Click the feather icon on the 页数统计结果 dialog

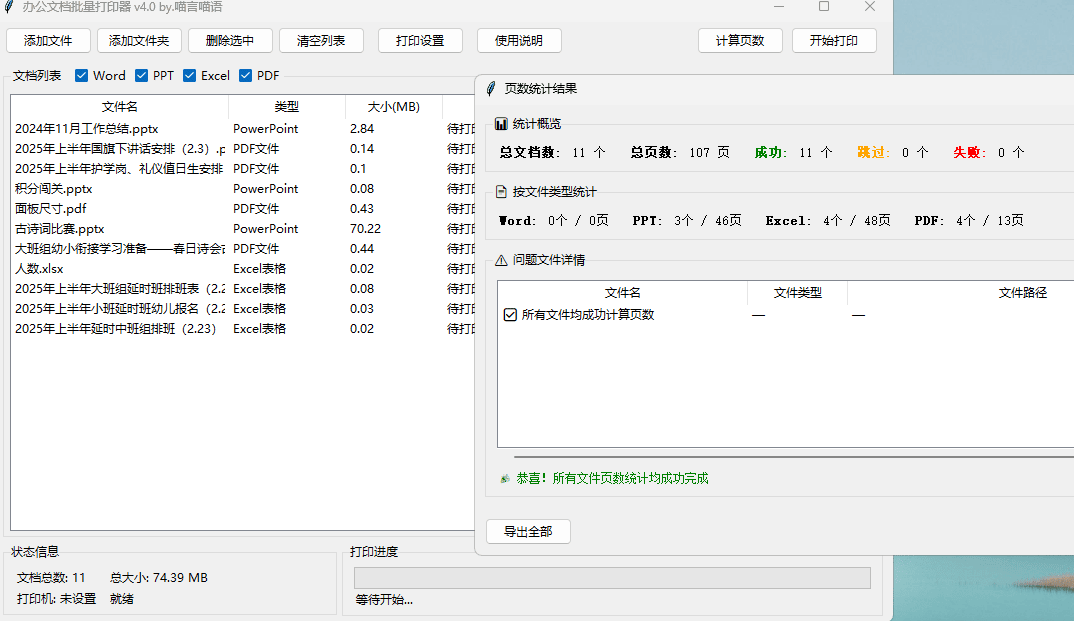click(491, 88)
